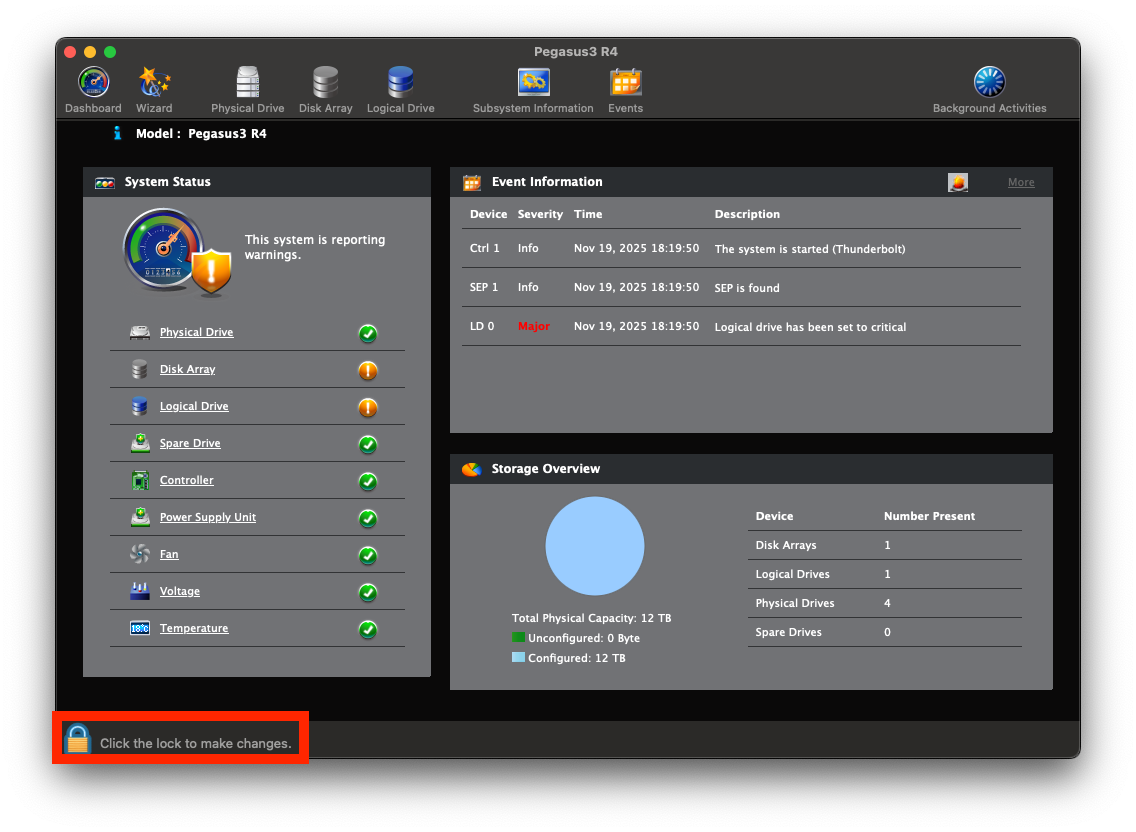Click the Description column header
Image resolution: width=1136 pixels, height=832 pixels.
click(x=747, y=214)
